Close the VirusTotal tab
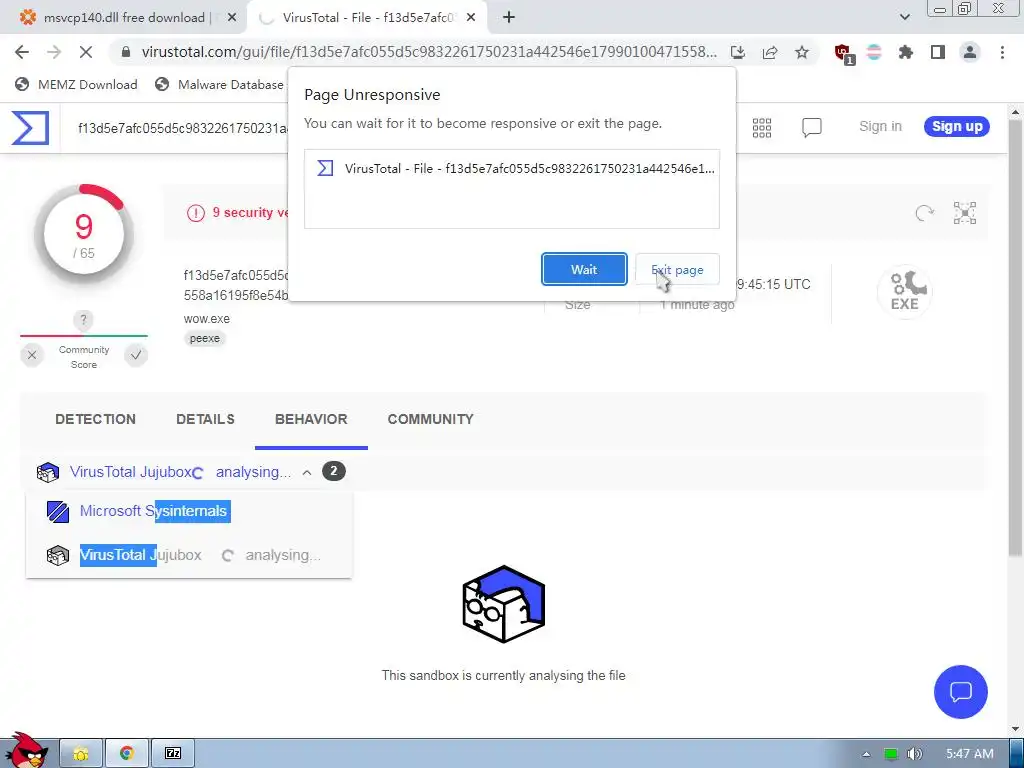1024x768 pixels. (471, 18)
